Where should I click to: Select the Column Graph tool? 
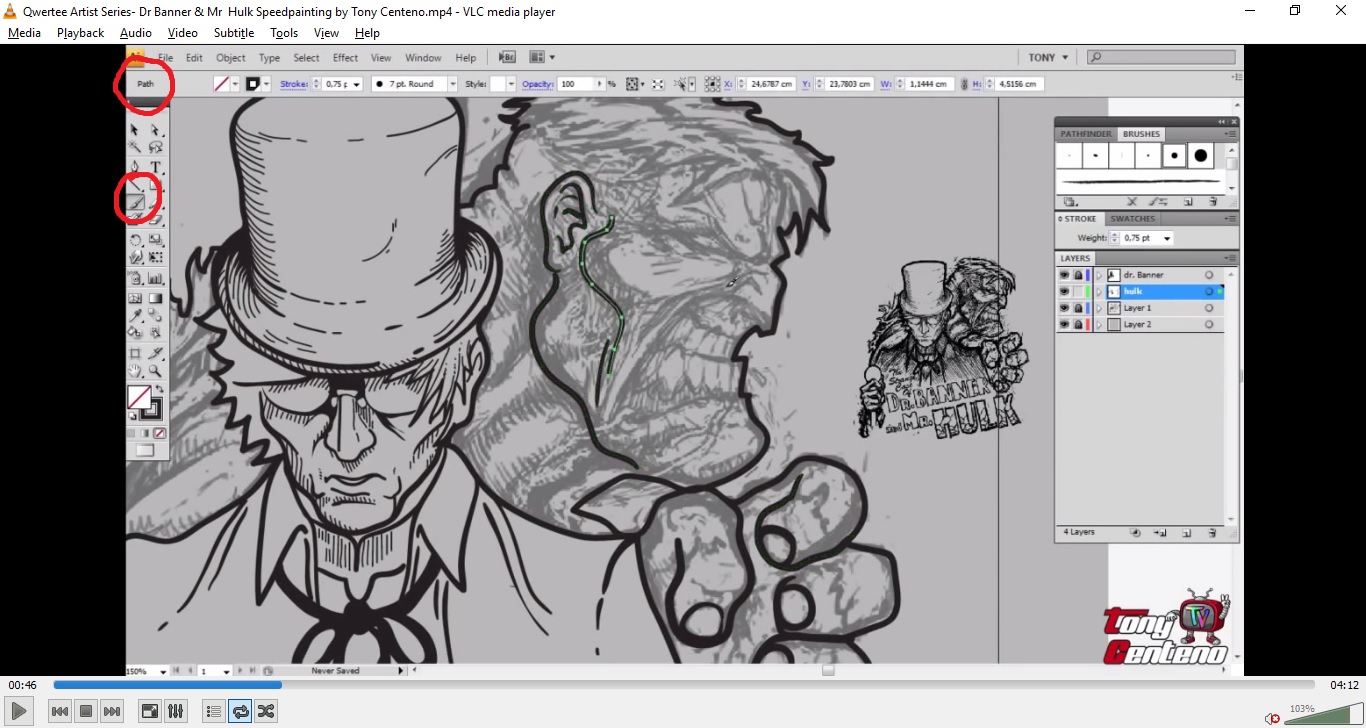(155, 278)
